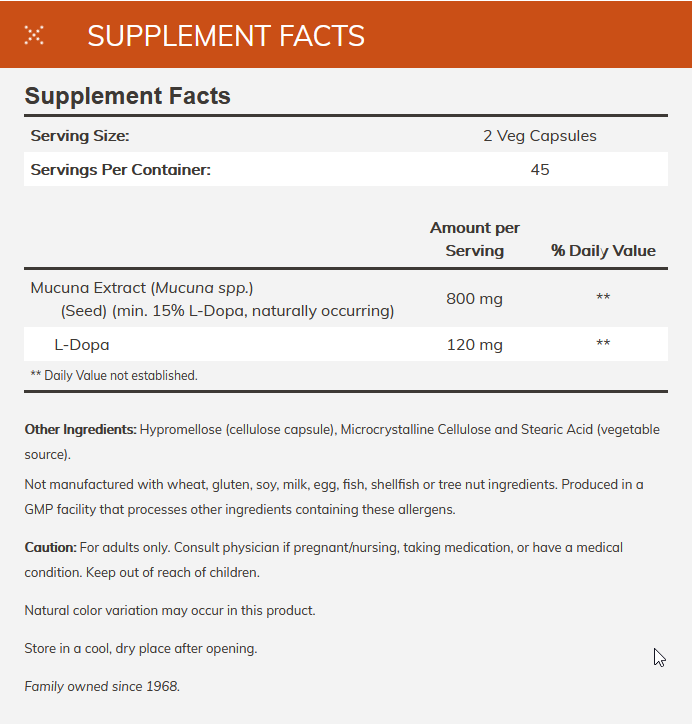This screenshot has height=726, width=692.
Task: Select the Servings Per Container label
Action: pyautogui.click(x=120, y=169)
